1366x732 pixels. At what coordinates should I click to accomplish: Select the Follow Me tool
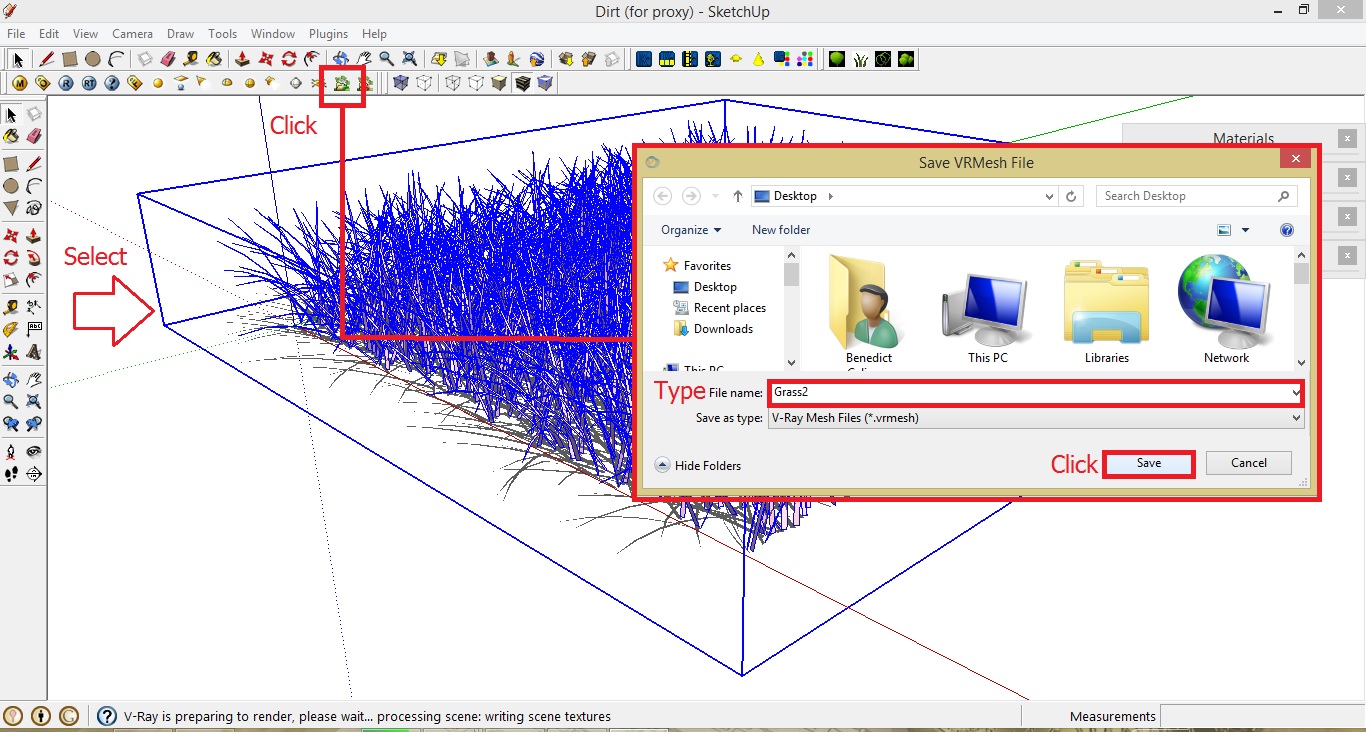point(34,258)
